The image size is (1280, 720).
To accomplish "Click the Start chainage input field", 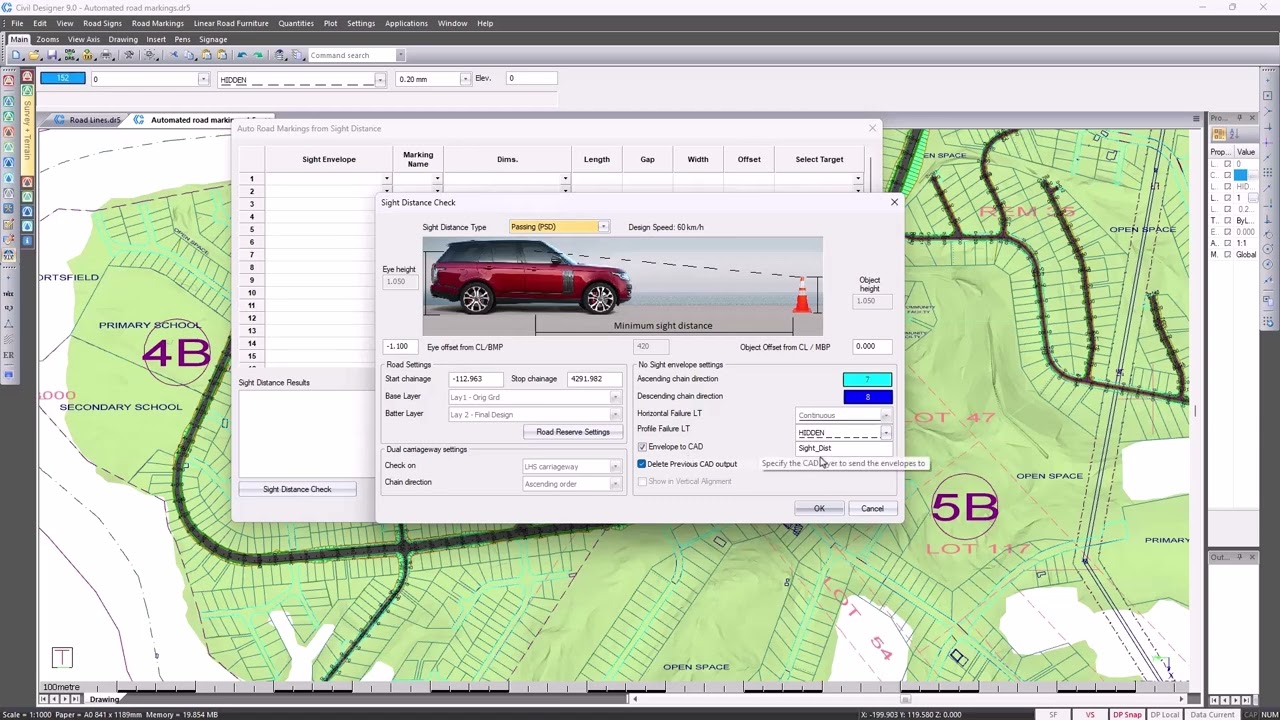I will coord(475,379).
